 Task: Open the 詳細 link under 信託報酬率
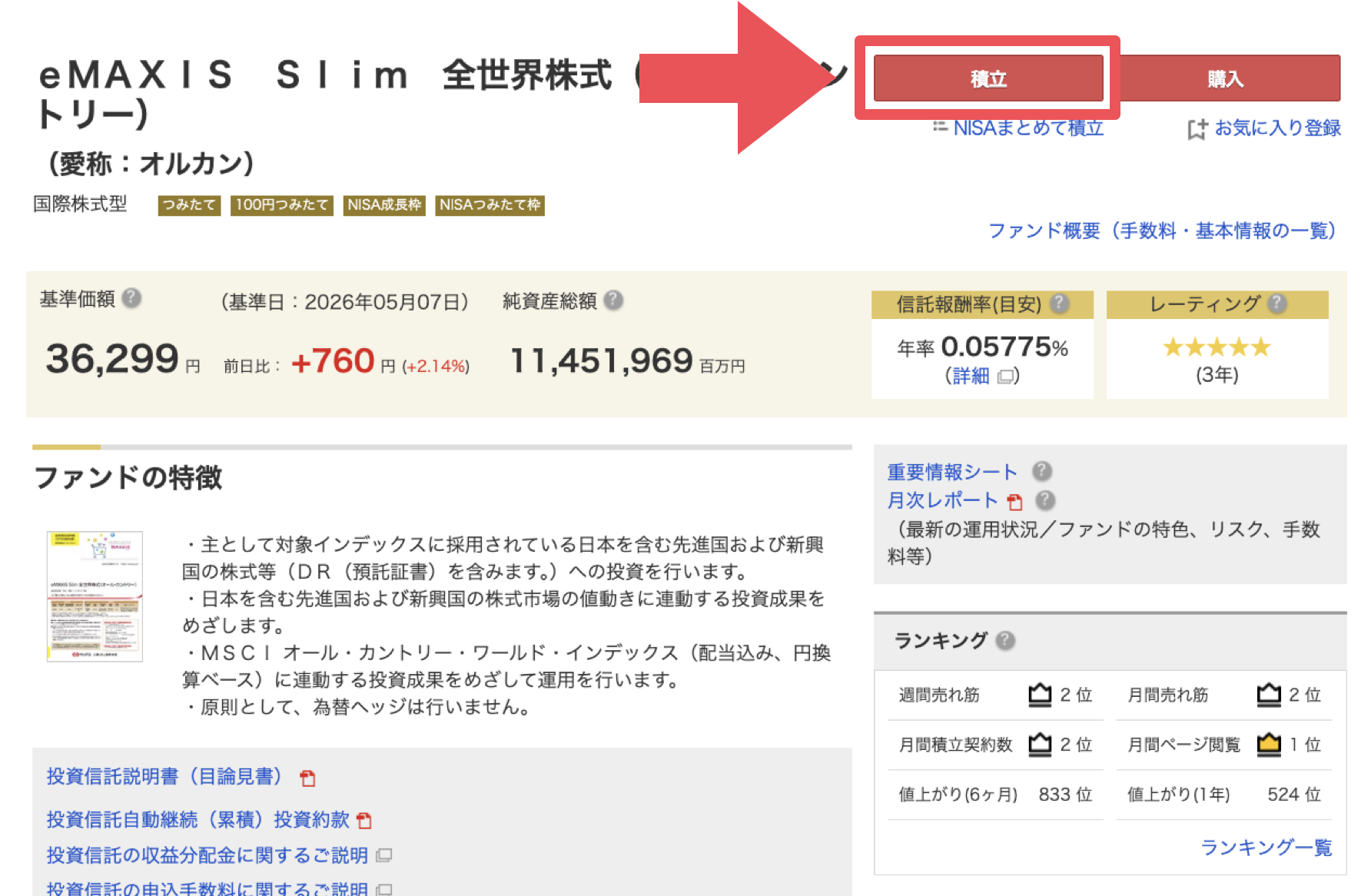[971, 376]
